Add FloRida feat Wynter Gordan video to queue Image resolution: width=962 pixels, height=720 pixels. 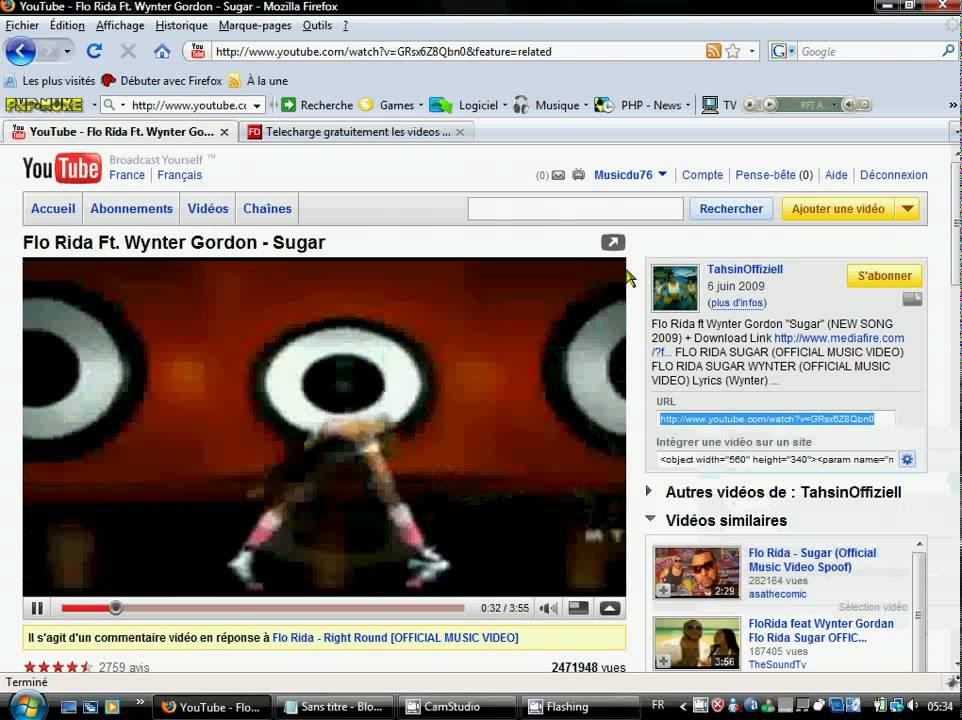click(x=663, y=661)
